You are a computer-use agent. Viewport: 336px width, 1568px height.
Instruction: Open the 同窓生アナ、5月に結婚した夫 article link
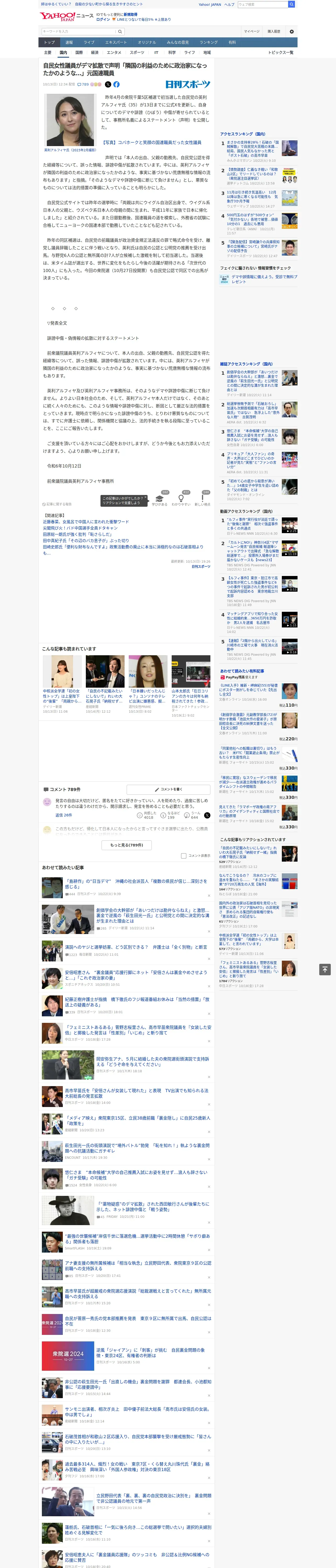(x=153, y=1062)
